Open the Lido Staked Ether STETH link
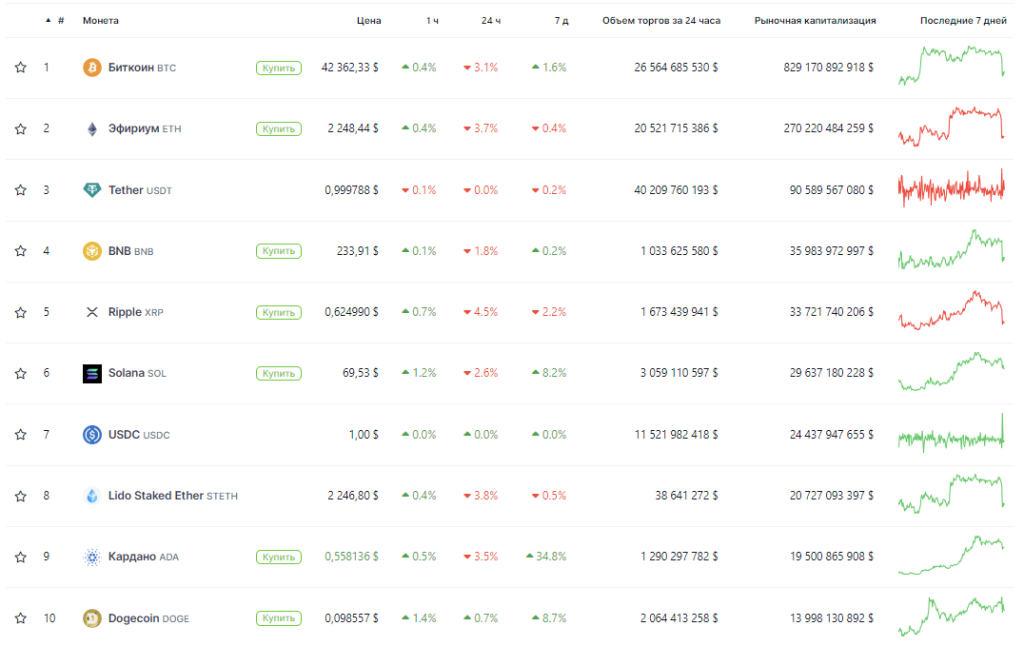The height and width of the screenshot is (646, 1024). coord(172,496)
